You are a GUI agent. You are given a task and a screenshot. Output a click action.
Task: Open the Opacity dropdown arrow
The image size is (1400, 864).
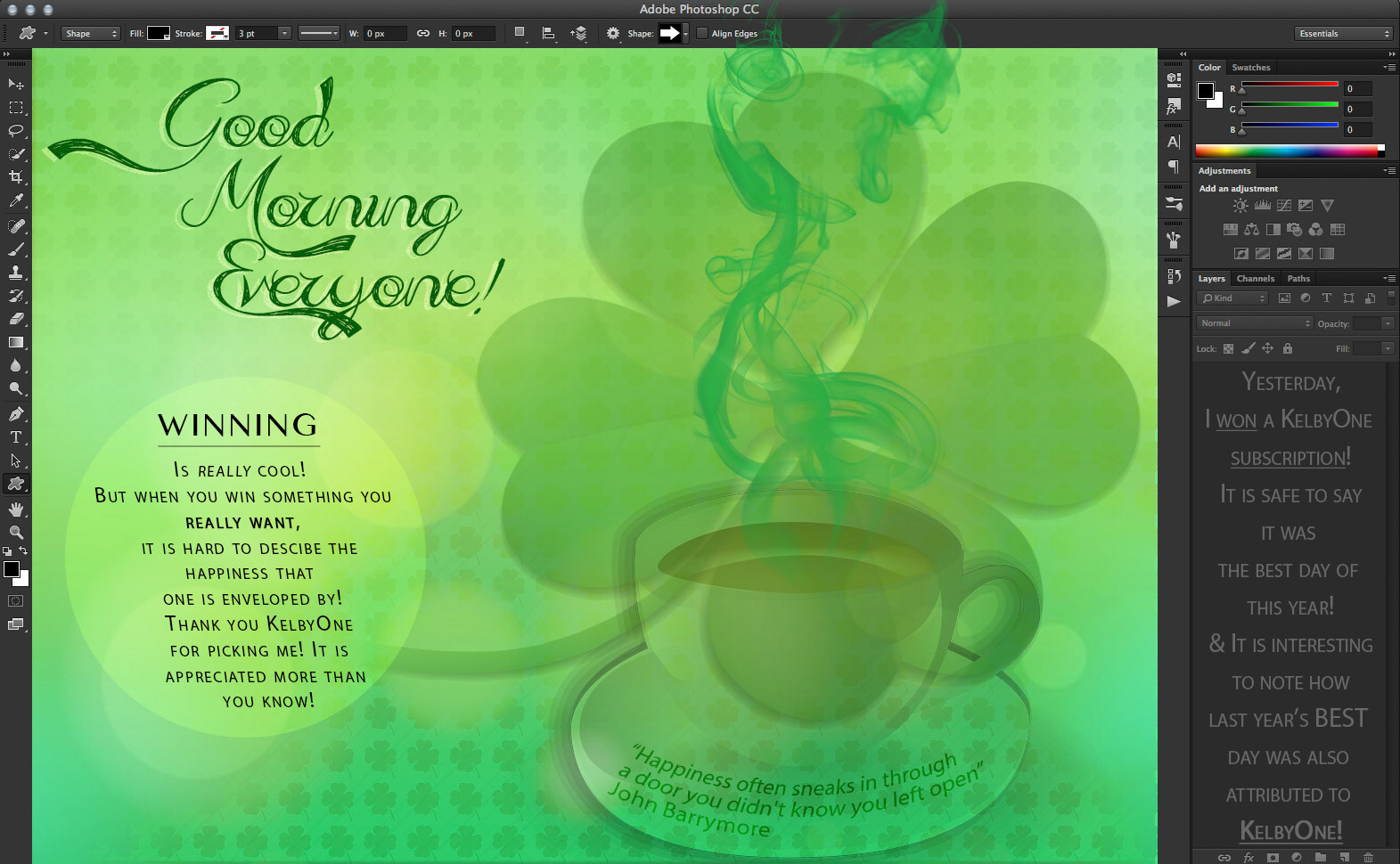(x=1388, y=323)
